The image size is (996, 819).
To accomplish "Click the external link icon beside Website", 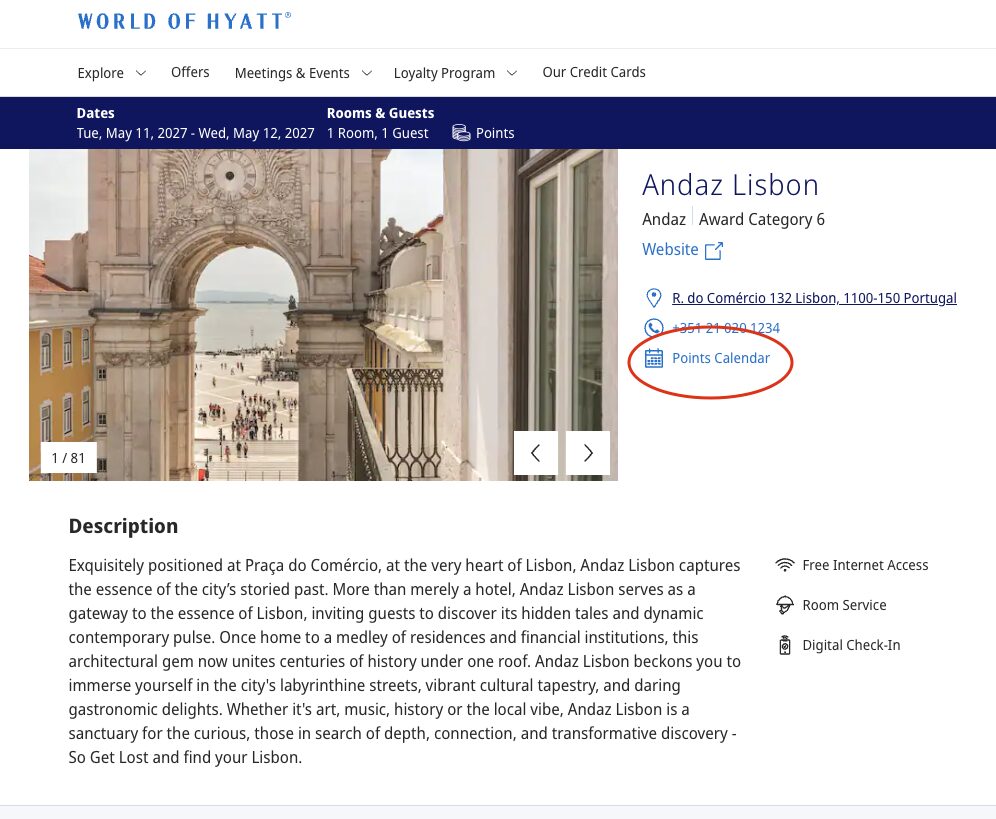I will point(714,250).
